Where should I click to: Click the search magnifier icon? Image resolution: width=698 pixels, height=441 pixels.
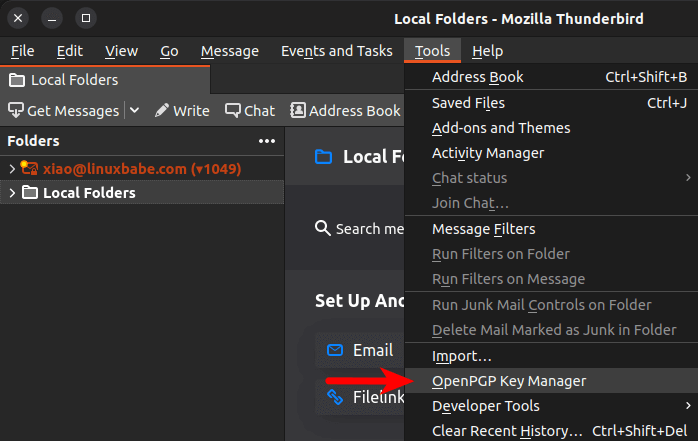point(322,228)
